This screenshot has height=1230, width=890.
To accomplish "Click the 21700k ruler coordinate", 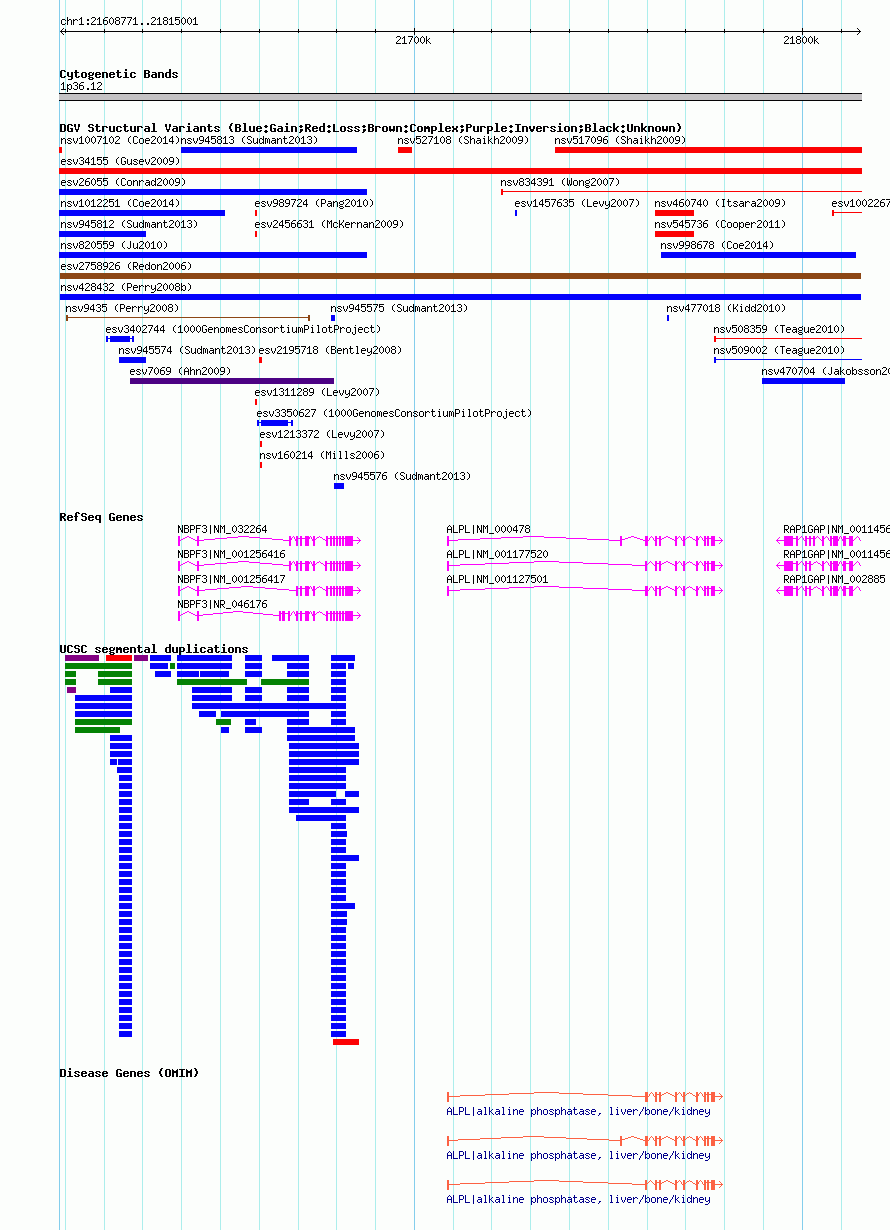I will click(413, 41).
